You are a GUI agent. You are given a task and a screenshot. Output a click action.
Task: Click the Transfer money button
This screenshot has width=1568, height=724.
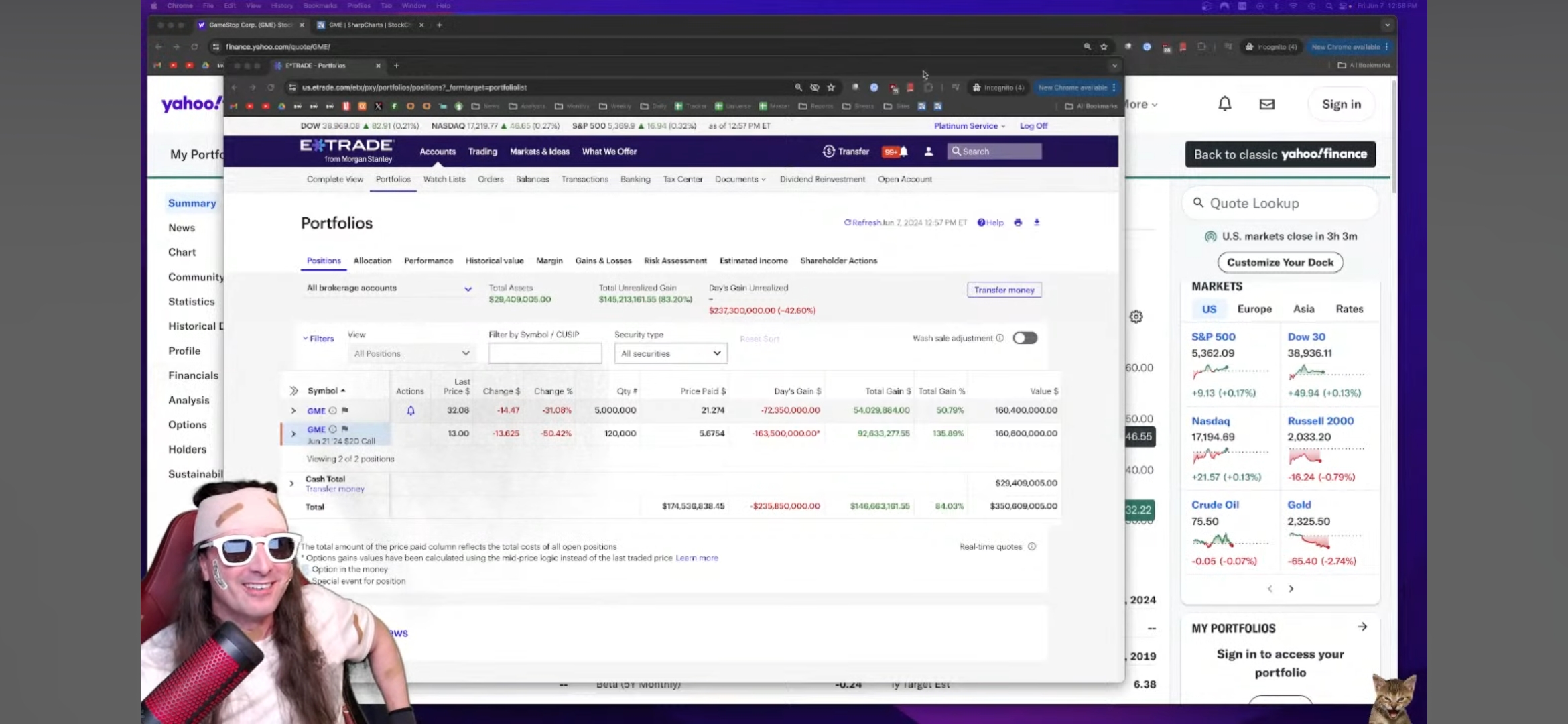coord(1004,290)
